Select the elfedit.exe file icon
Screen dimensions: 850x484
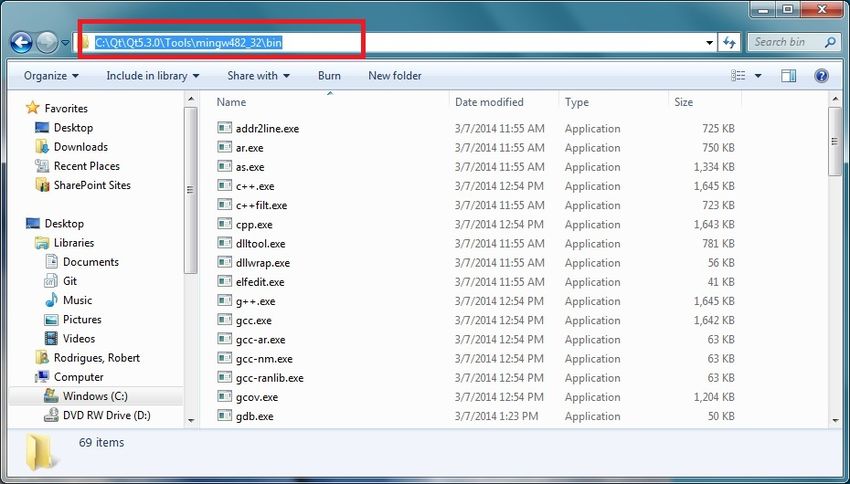[x=224, y=281]
